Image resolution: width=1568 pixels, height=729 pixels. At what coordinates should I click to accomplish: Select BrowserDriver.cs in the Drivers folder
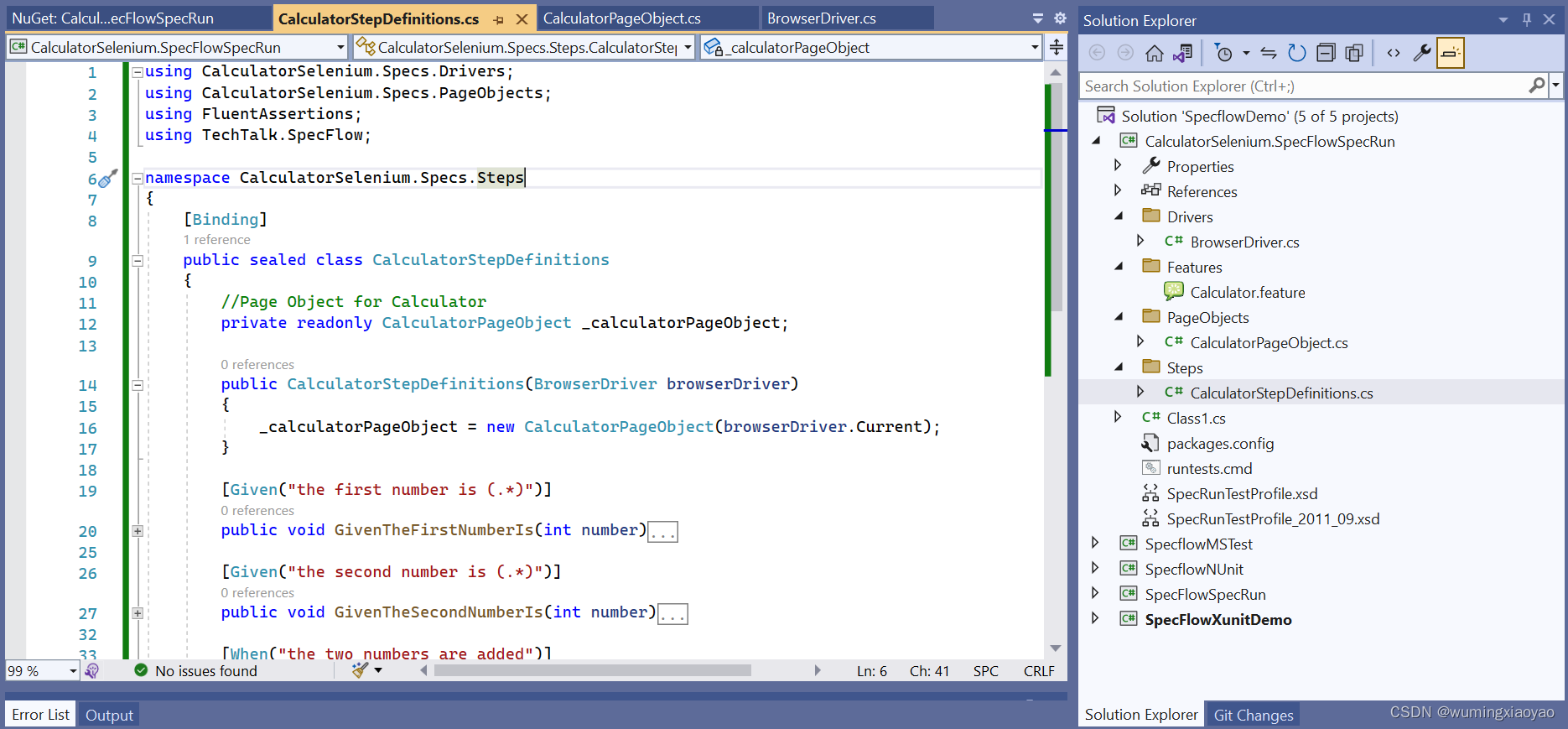point(1244,242)
